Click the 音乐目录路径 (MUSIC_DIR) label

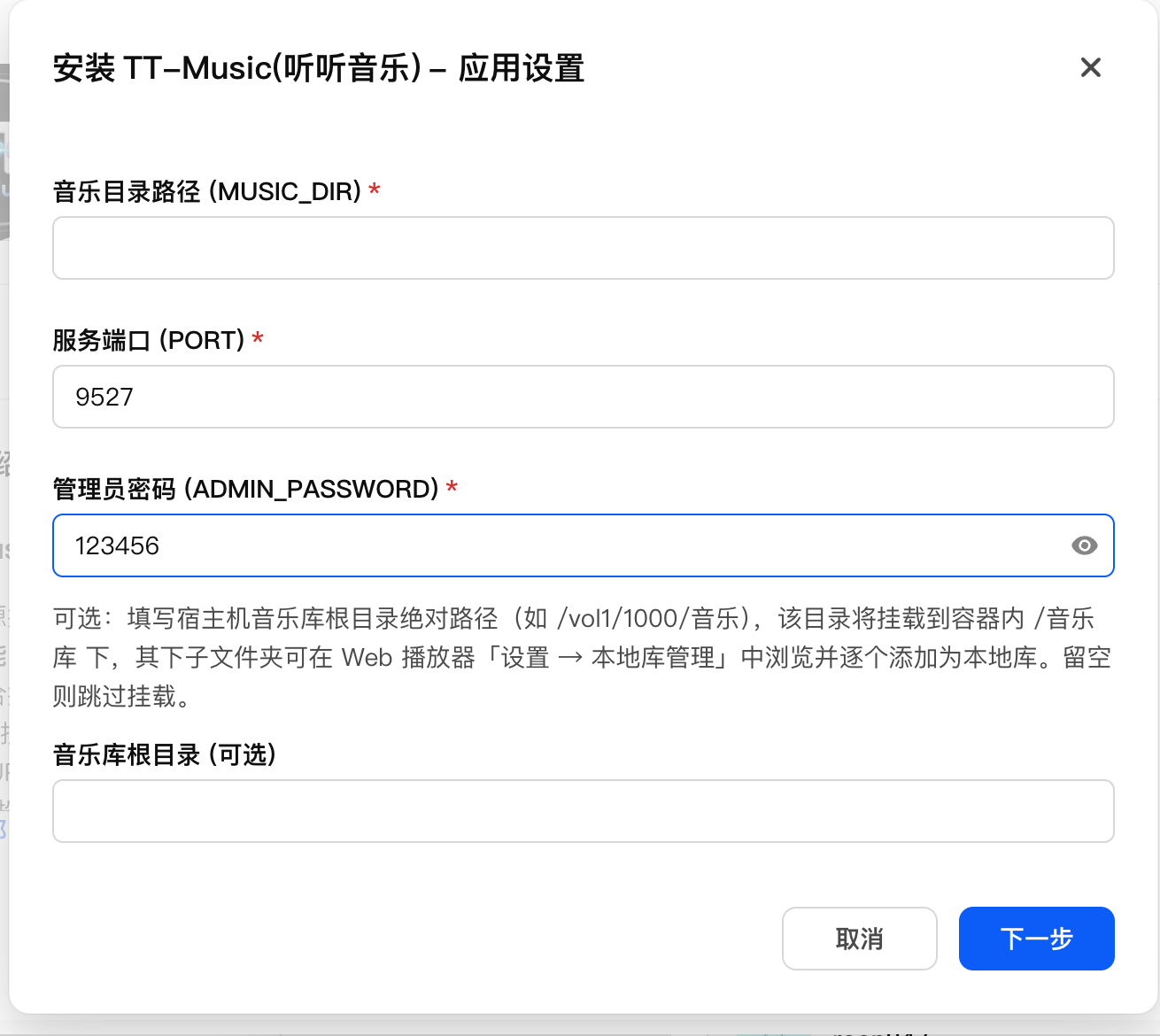pyautogui.click(x=208, y=191)
